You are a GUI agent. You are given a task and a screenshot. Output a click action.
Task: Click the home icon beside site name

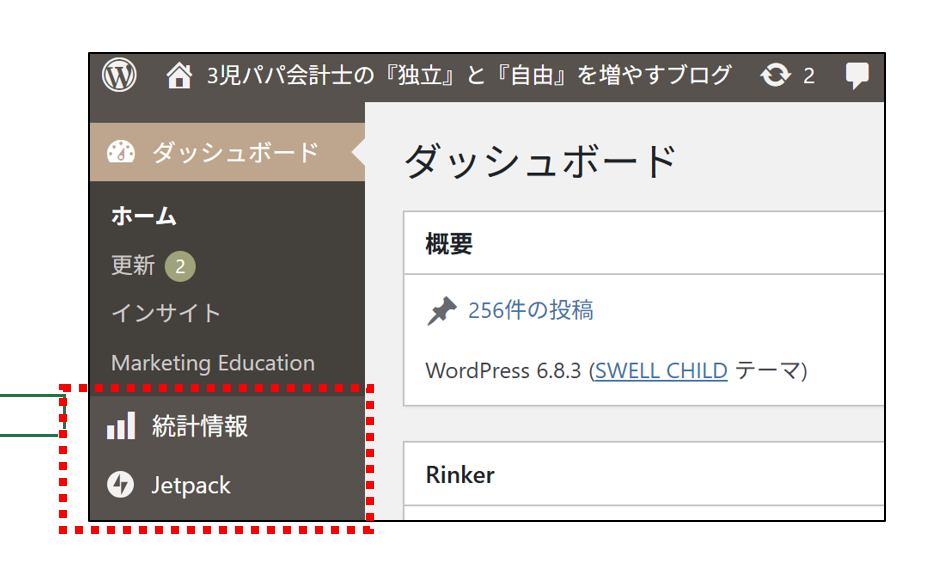click(x=179, y=75)
